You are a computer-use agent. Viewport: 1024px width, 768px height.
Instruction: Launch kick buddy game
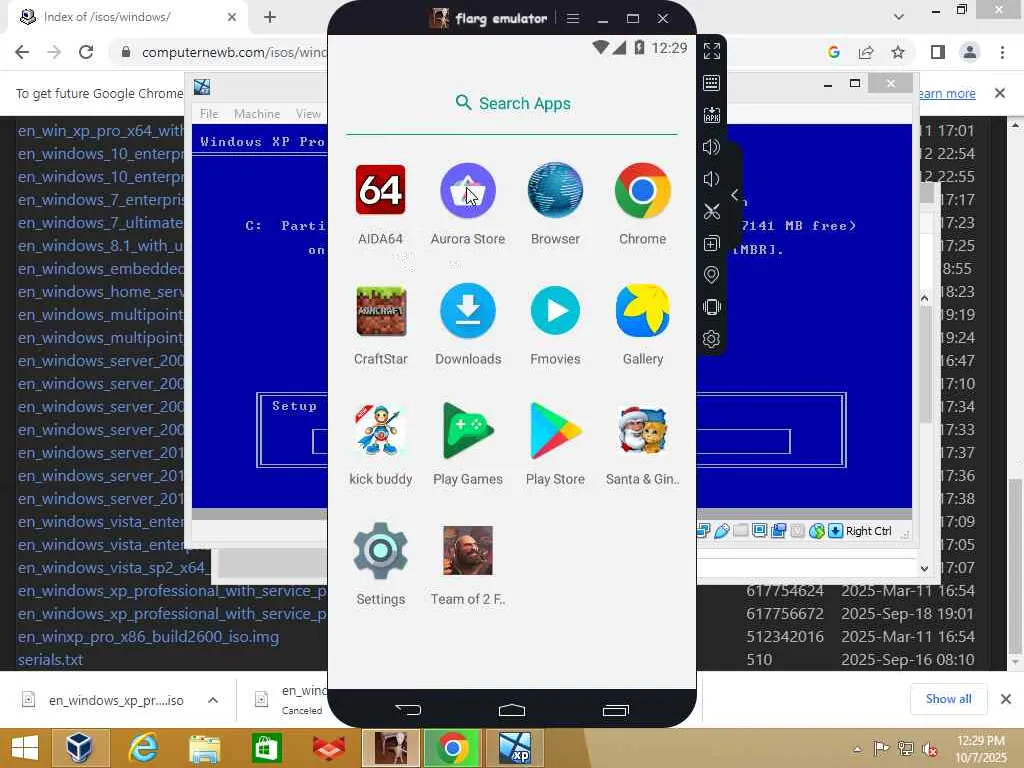tap(380, 431)
